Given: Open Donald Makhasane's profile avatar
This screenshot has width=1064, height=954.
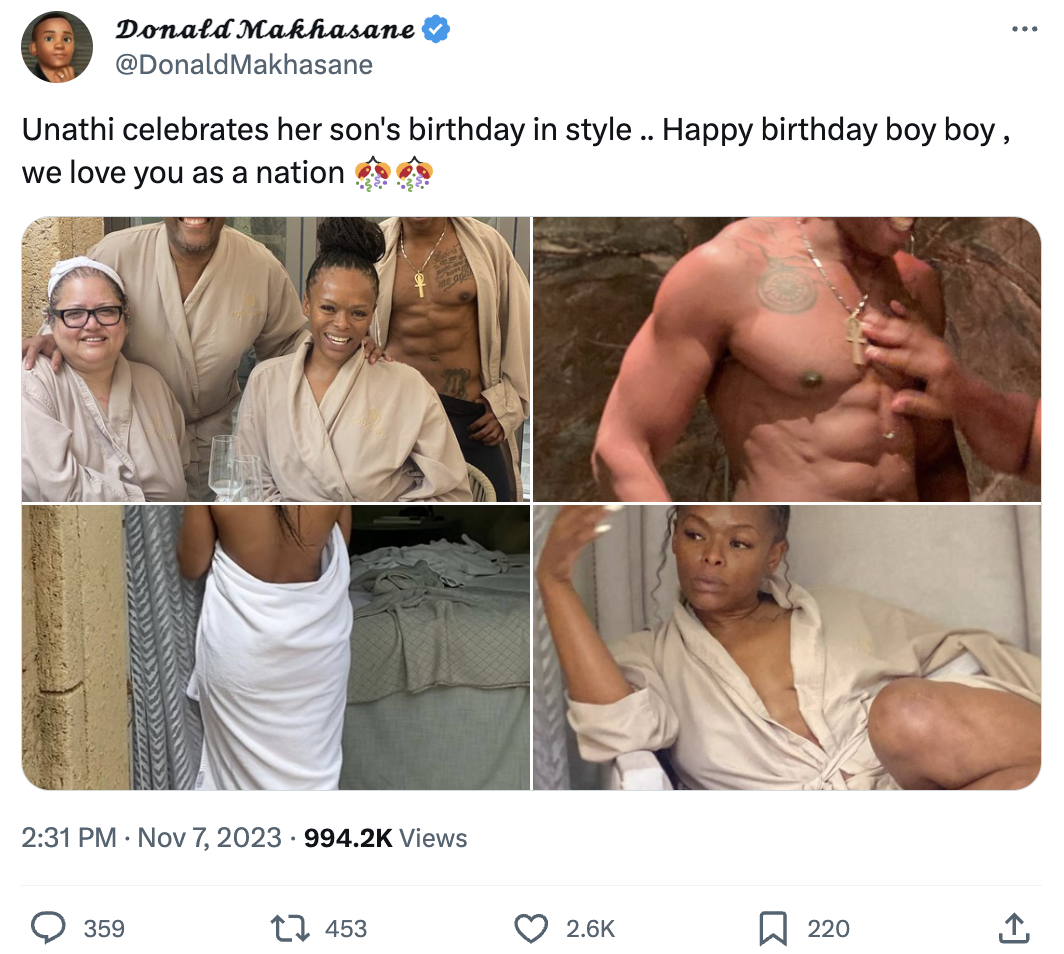Looking at the screenshot, I should click(x=57, y=47).
